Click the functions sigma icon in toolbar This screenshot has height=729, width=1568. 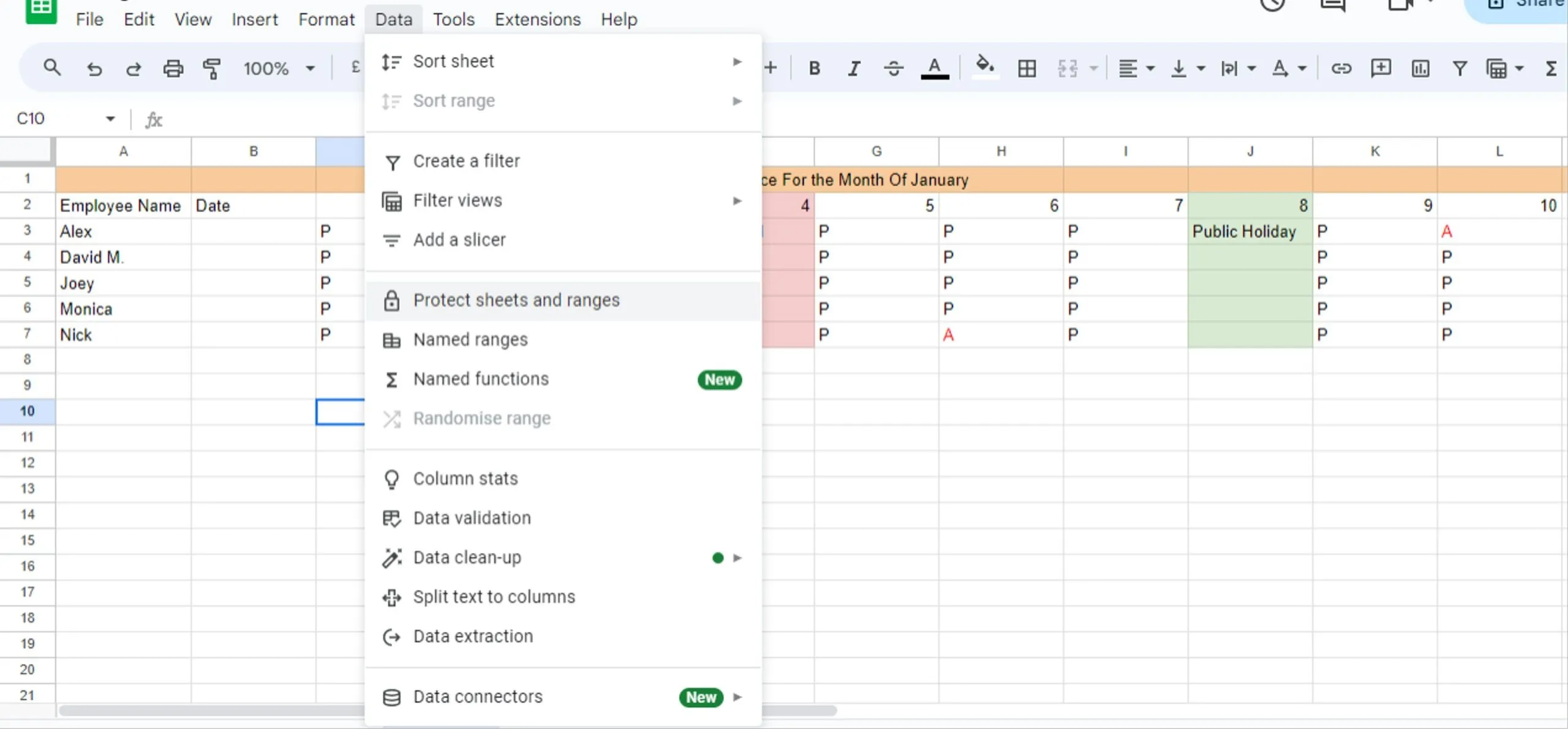(x=1551, y=69)
